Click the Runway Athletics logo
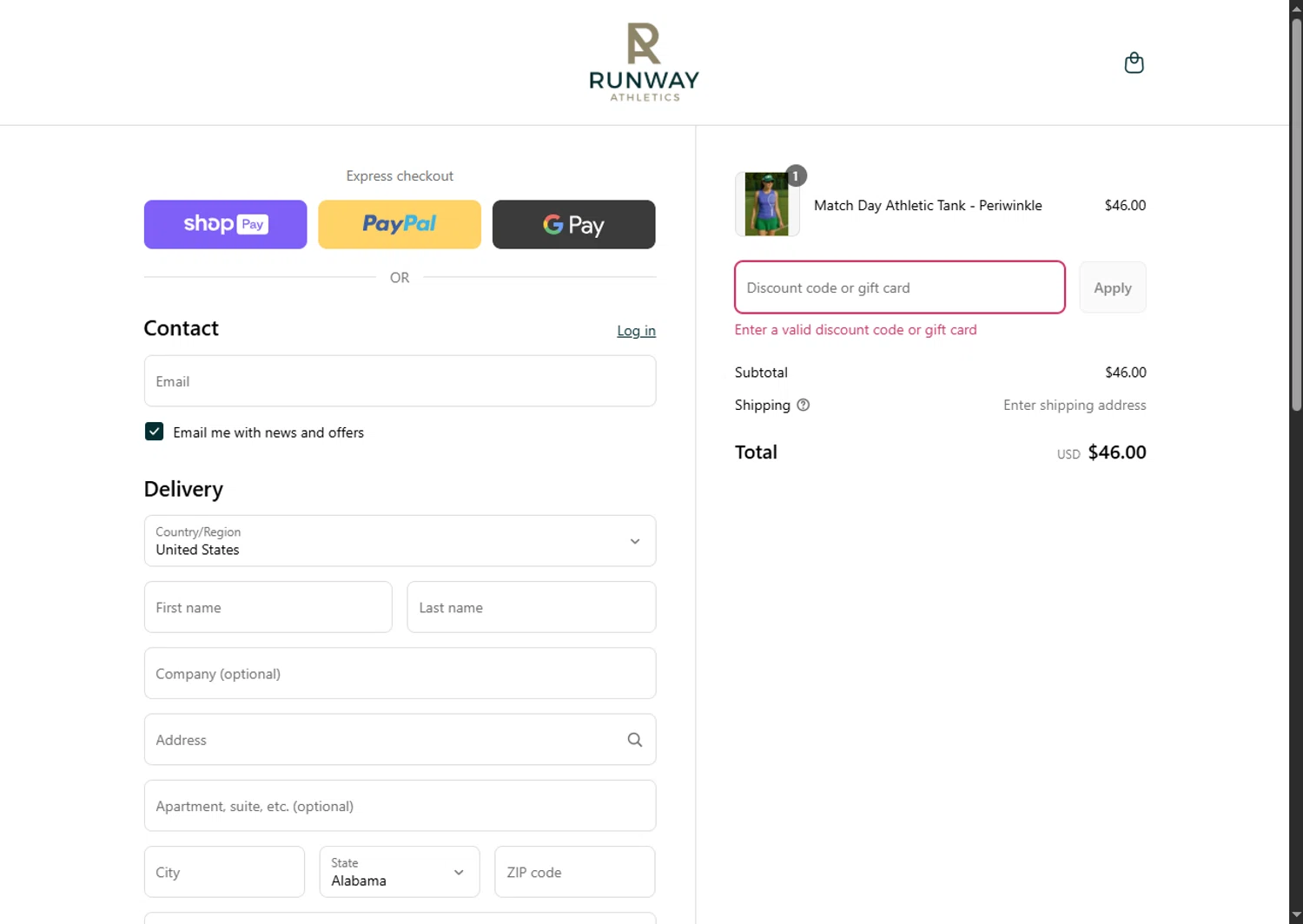 644,63
